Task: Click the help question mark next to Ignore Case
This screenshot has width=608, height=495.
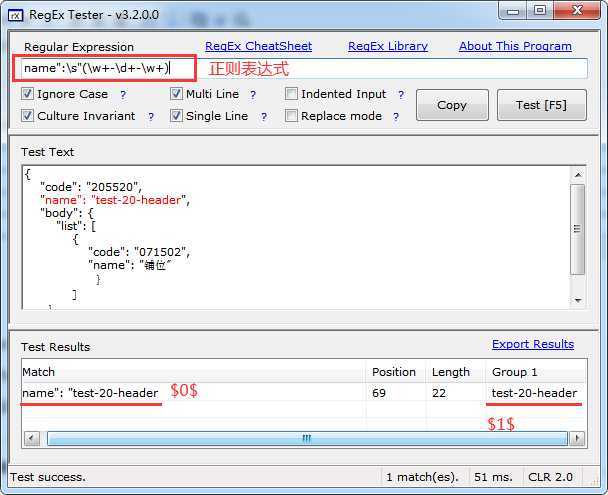Action: 123,94
